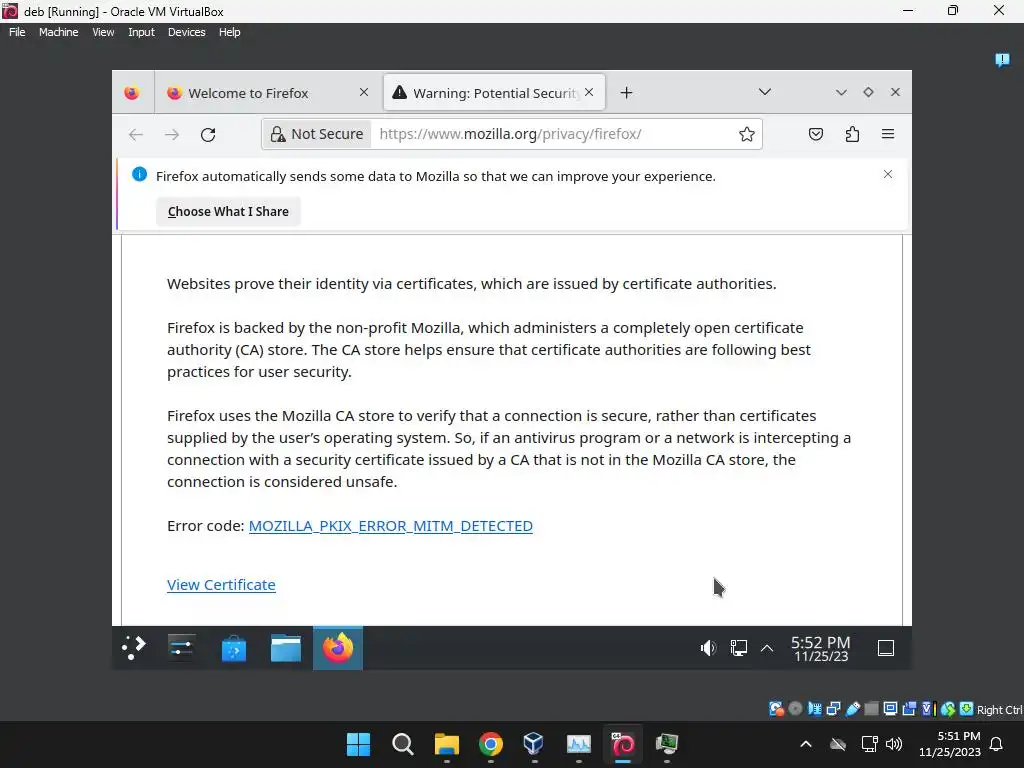The width and height of the screenshot is (1024, 768).
Task: Click VirtualBox shared folders indicator
Action: click(x=871, y=709)
